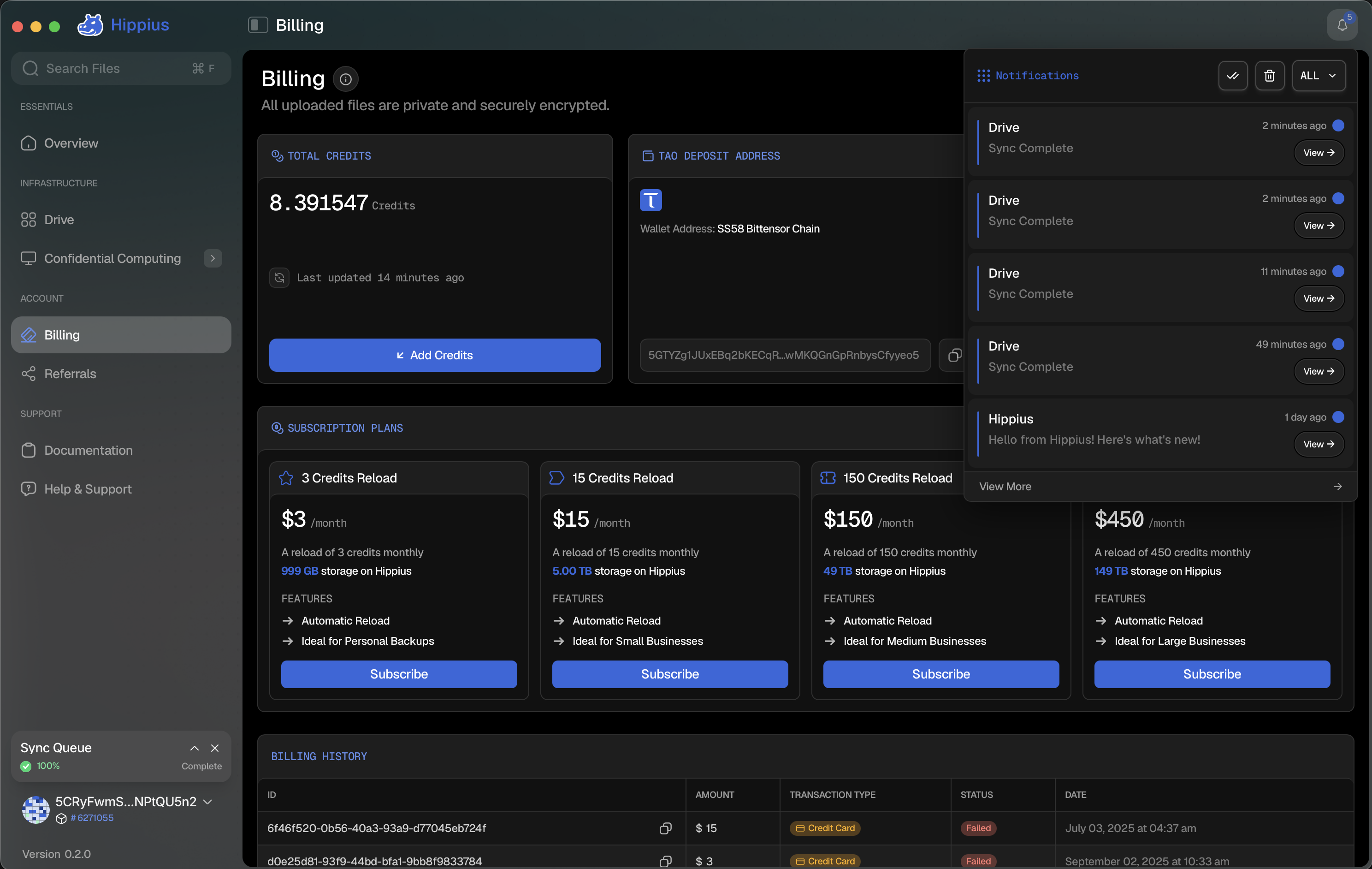View the first 2 minutes ago Drive notification
The height and width of the screenshot is (869, 1372).
(x=1319, y=153)
